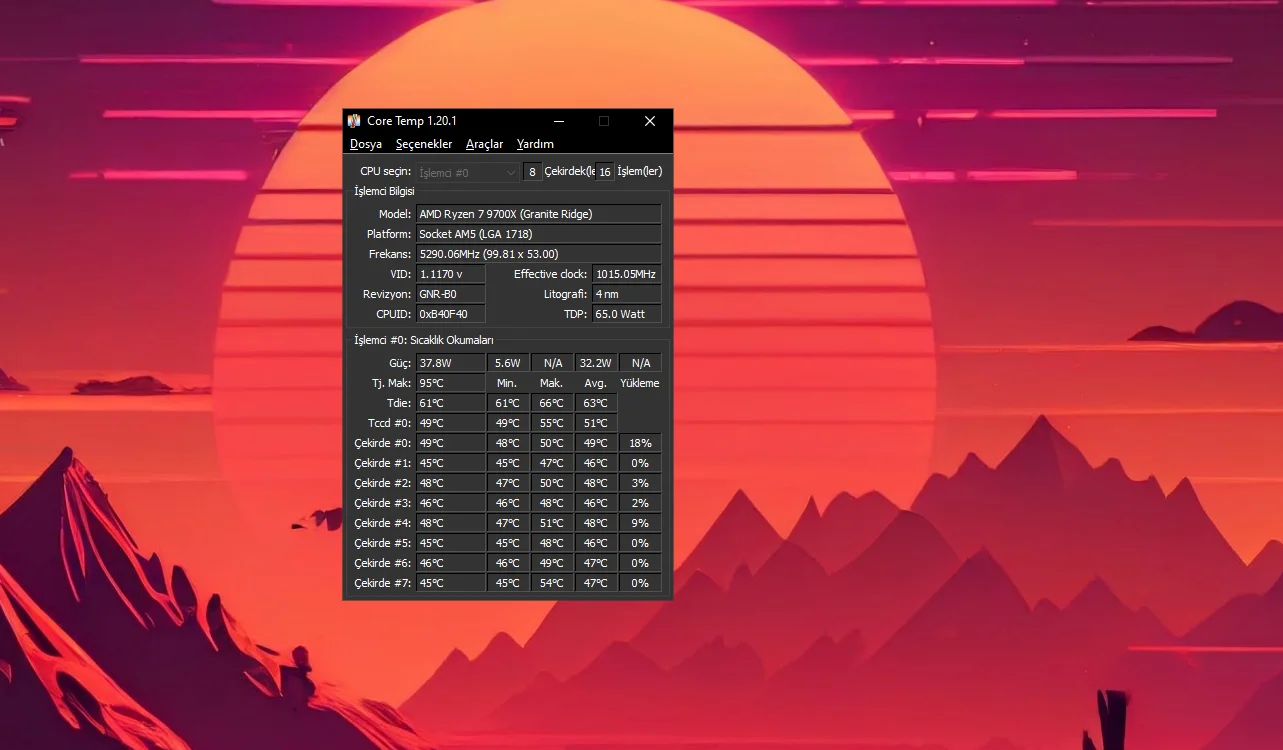This screenshot has width=1283, height=750.
Task: Click the Tdie Avg. value 63°C
Action: (596, 403)
